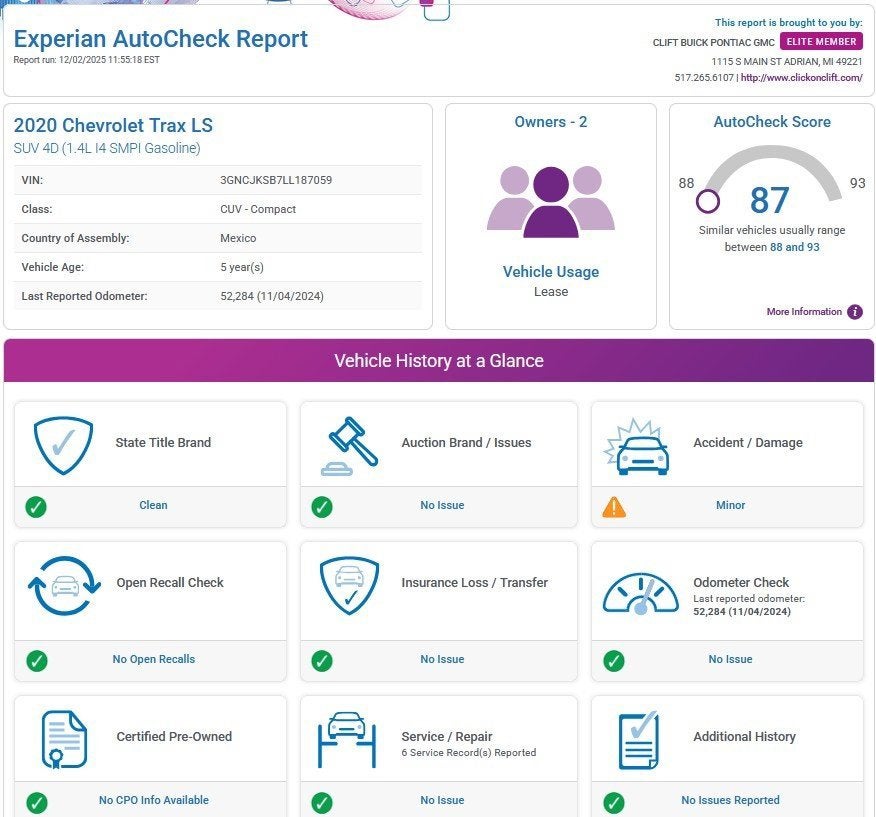Click the Certified Pre-Owned certificate icon
876x817 pixels.
point(64,739)
